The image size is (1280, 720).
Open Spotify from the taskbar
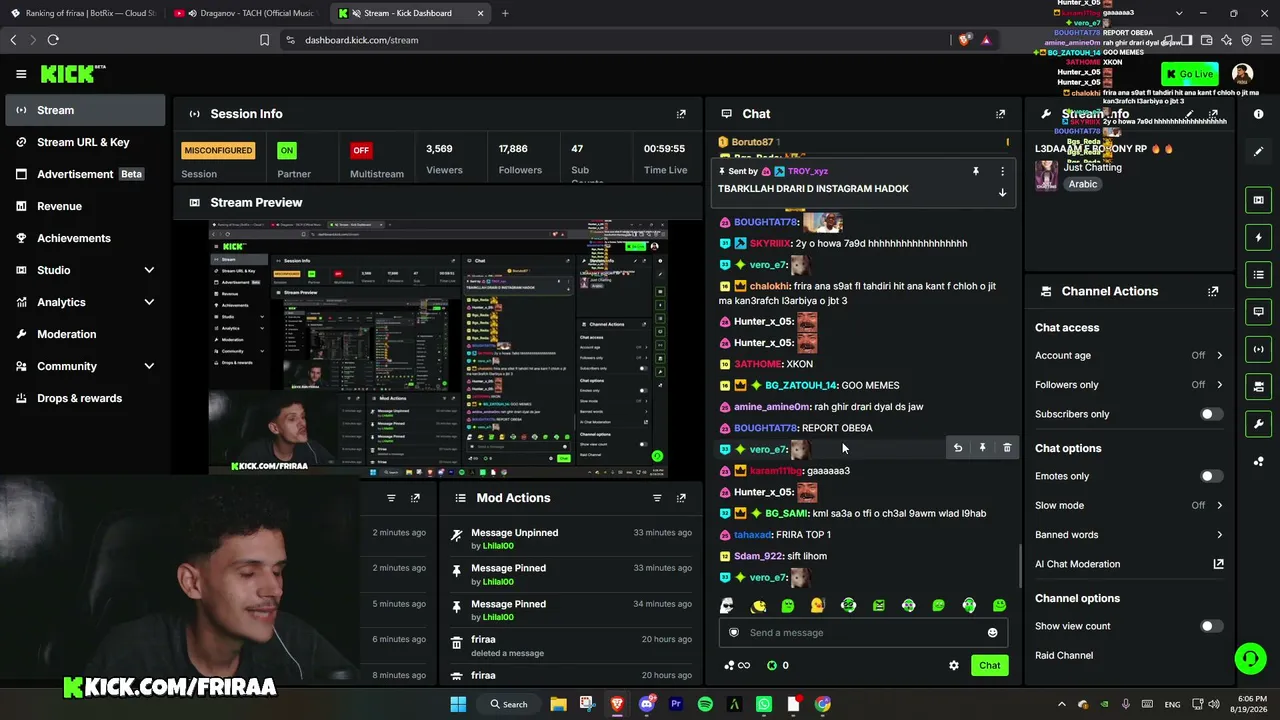click(705, 704)
